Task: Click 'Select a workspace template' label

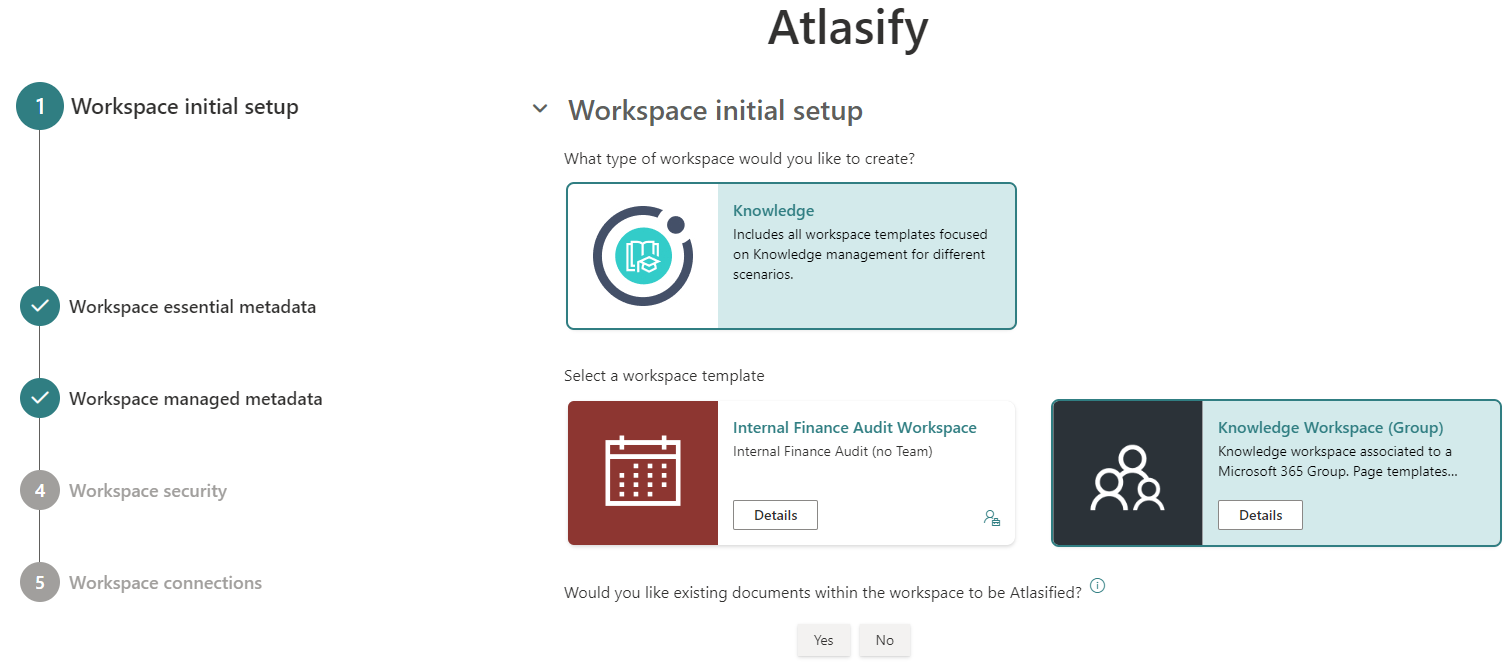Action: 664,376
